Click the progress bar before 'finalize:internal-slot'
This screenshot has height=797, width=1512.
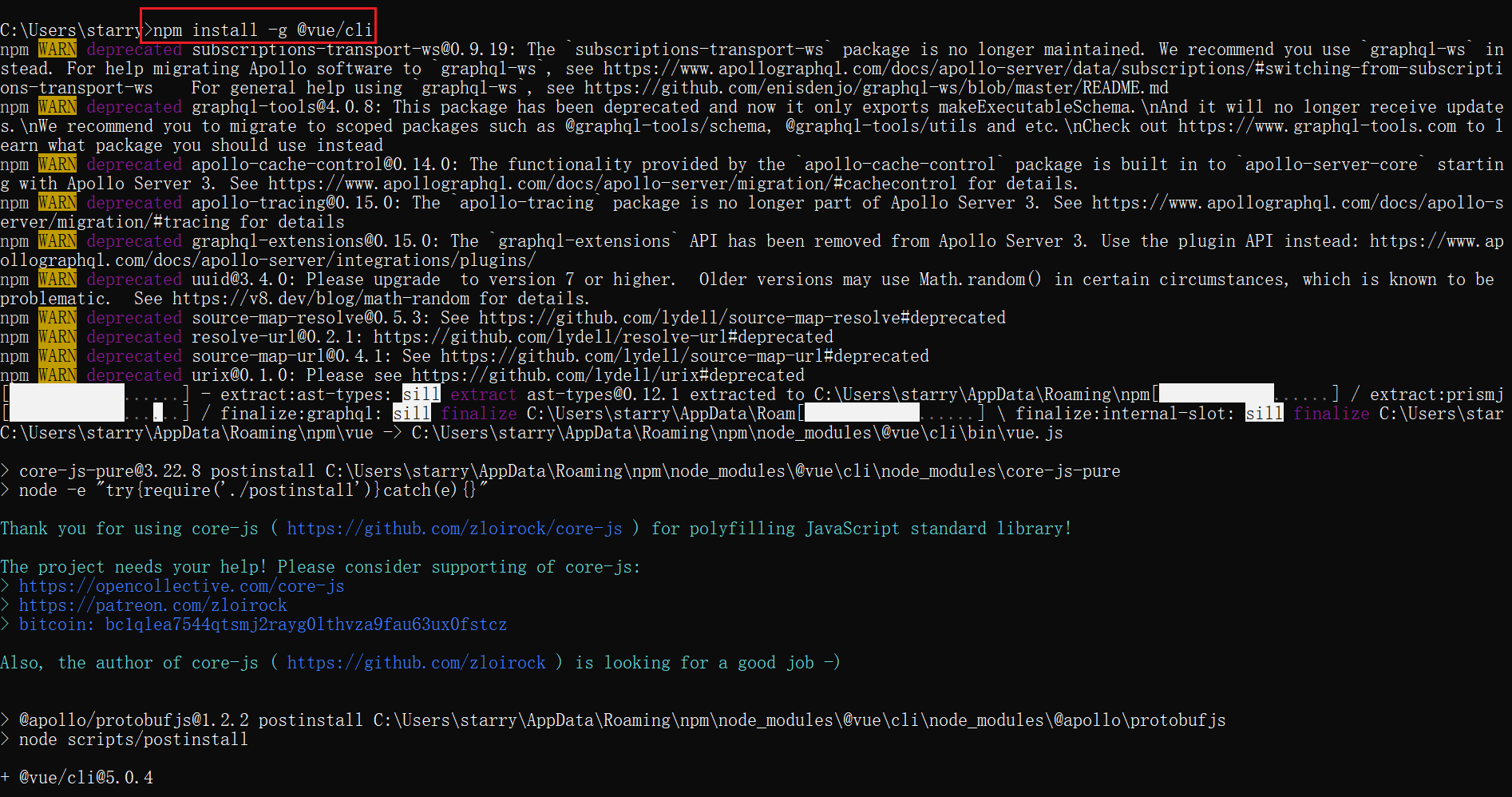pos(892,414)
